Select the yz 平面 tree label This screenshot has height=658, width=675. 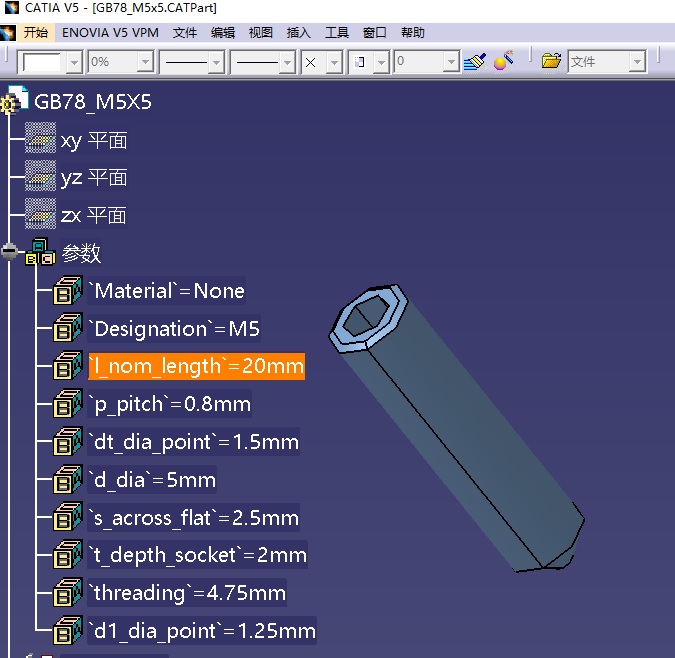[x=94, y=178]
